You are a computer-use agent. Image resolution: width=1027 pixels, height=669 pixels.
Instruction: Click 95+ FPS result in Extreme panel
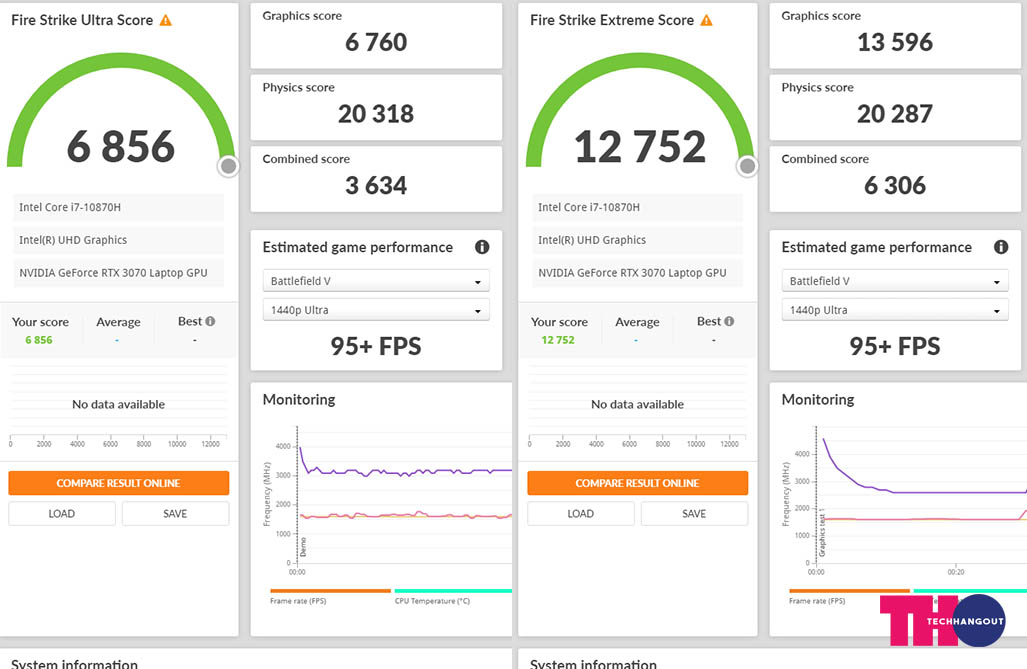[x=895, y=346]
